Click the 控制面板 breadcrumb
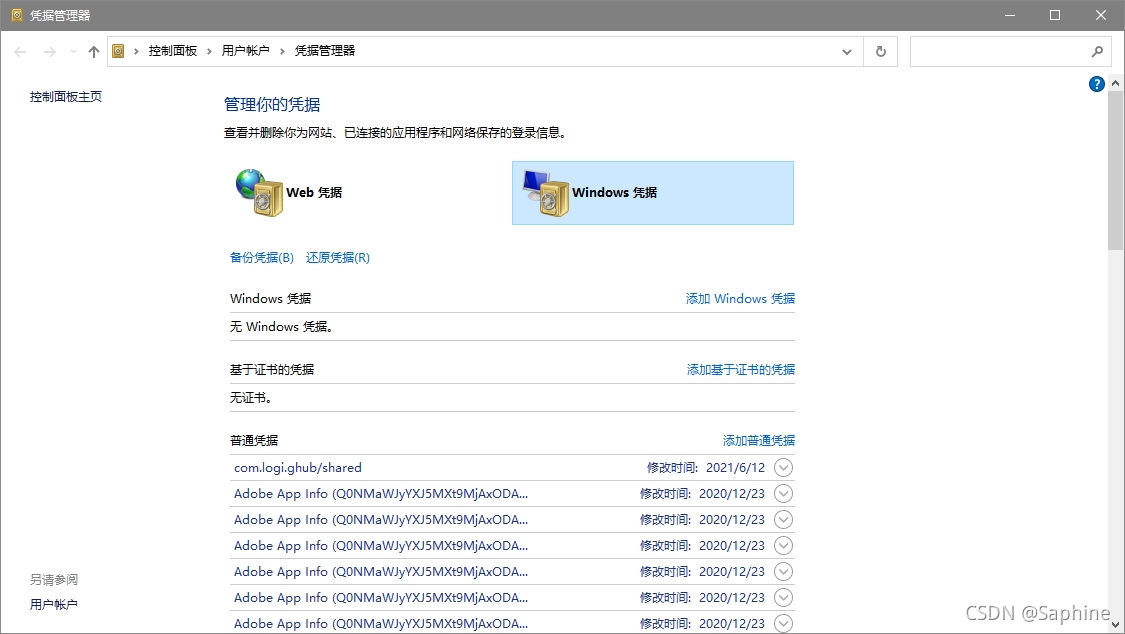Viewport: 1125px width, 634px height. pyautogui.click(x=172, y=51)
